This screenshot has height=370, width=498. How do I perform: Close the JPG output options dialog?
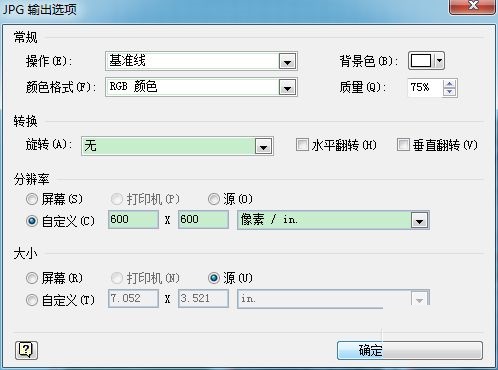coord(473,6)
